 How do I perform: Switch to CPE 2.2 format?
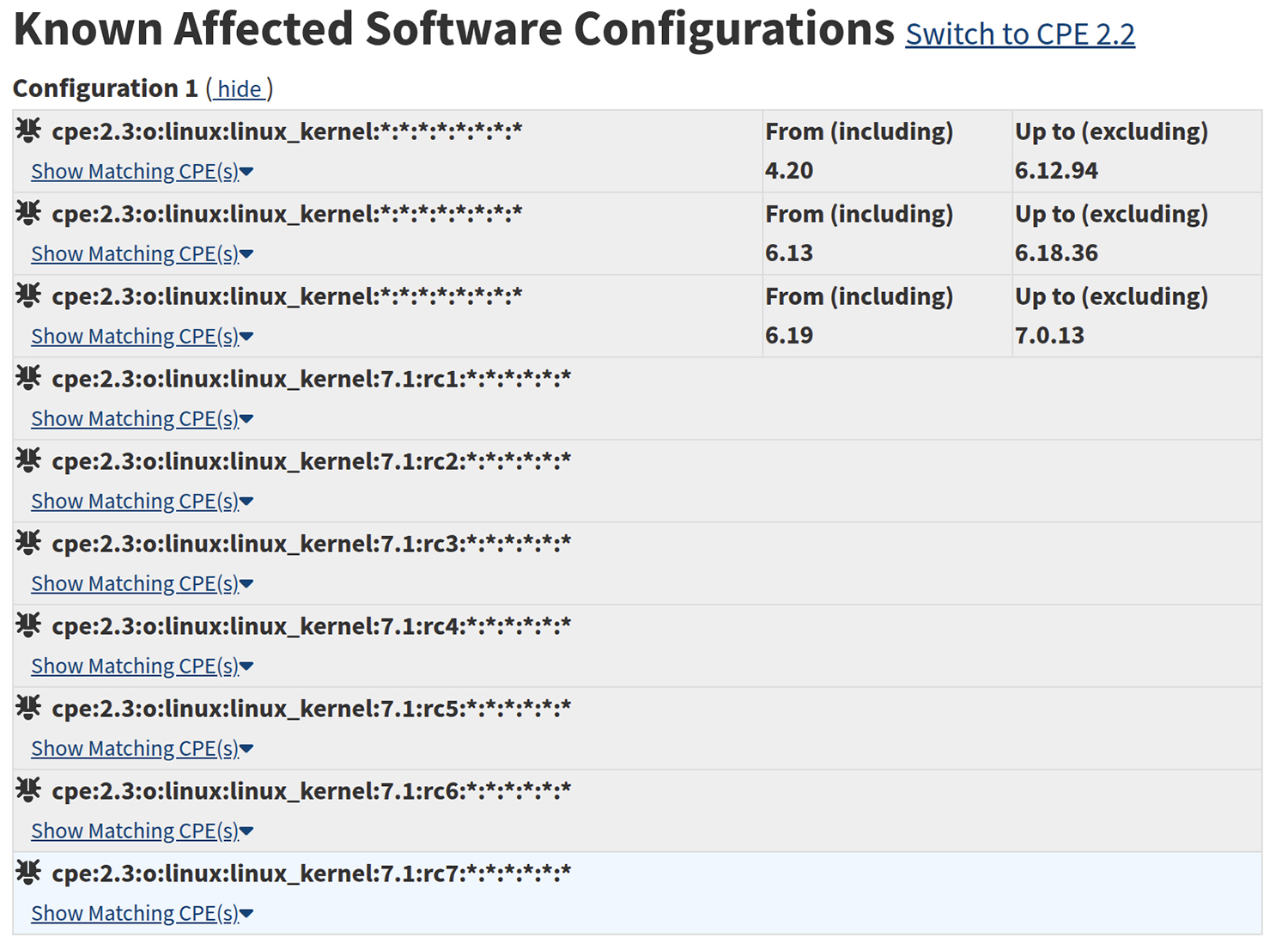tap(1020, 34)
